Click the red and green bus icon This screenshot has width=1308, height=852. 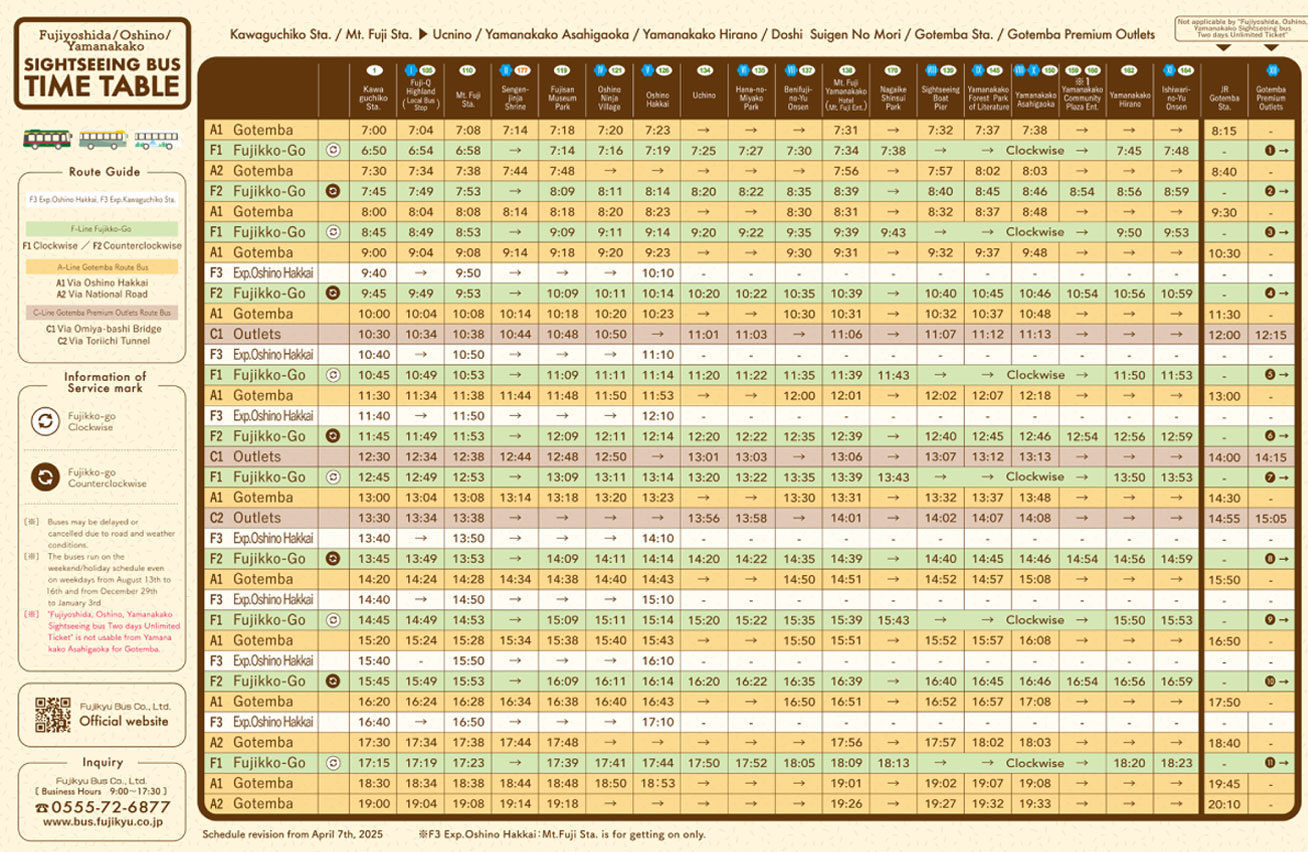tap(50, 137)
